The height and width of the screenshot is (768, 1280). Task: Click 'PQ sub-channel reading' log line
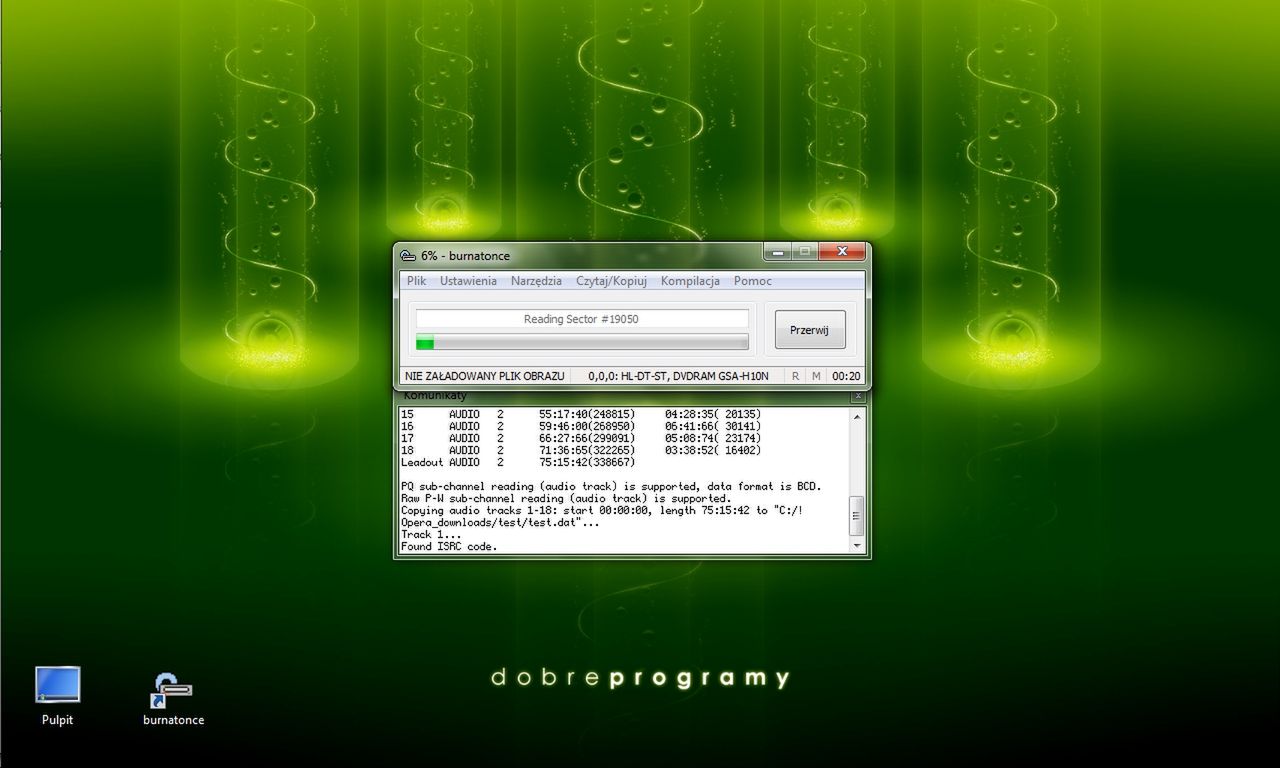pos(611,486)
